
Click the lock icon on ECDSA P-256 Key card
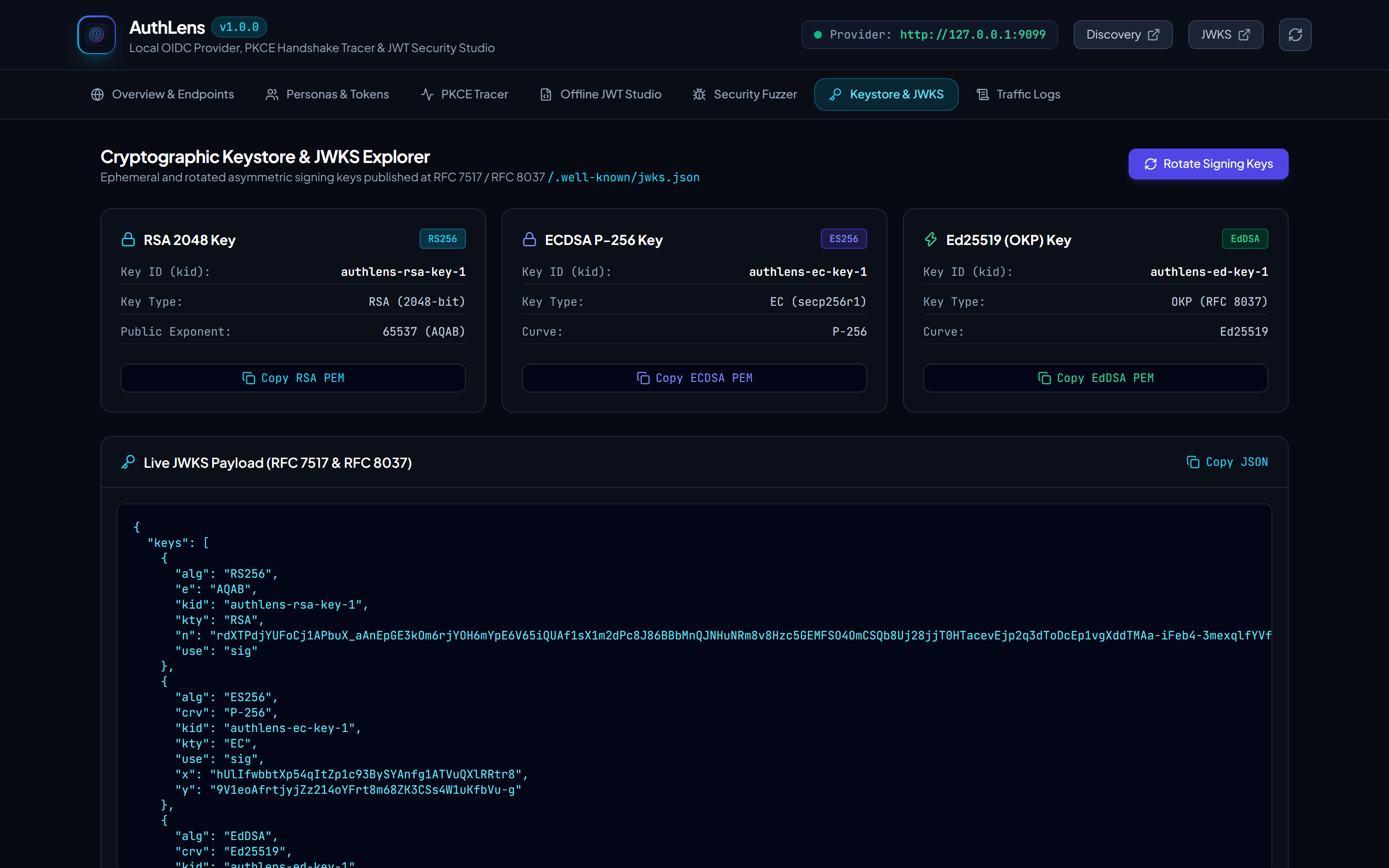pyautogui.click(x=529, y=239)
